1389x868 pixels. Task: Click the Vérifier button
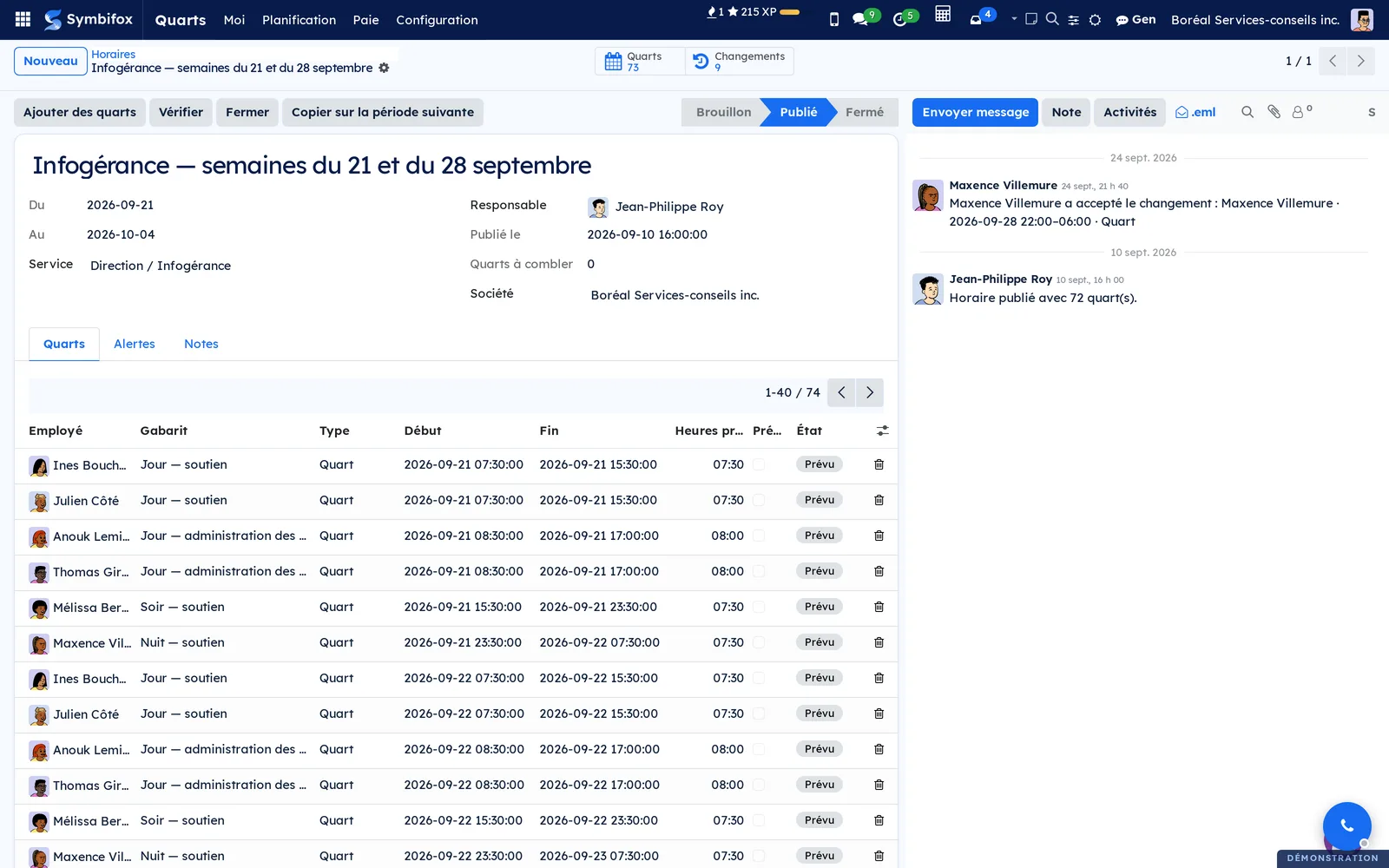[181, 112]
